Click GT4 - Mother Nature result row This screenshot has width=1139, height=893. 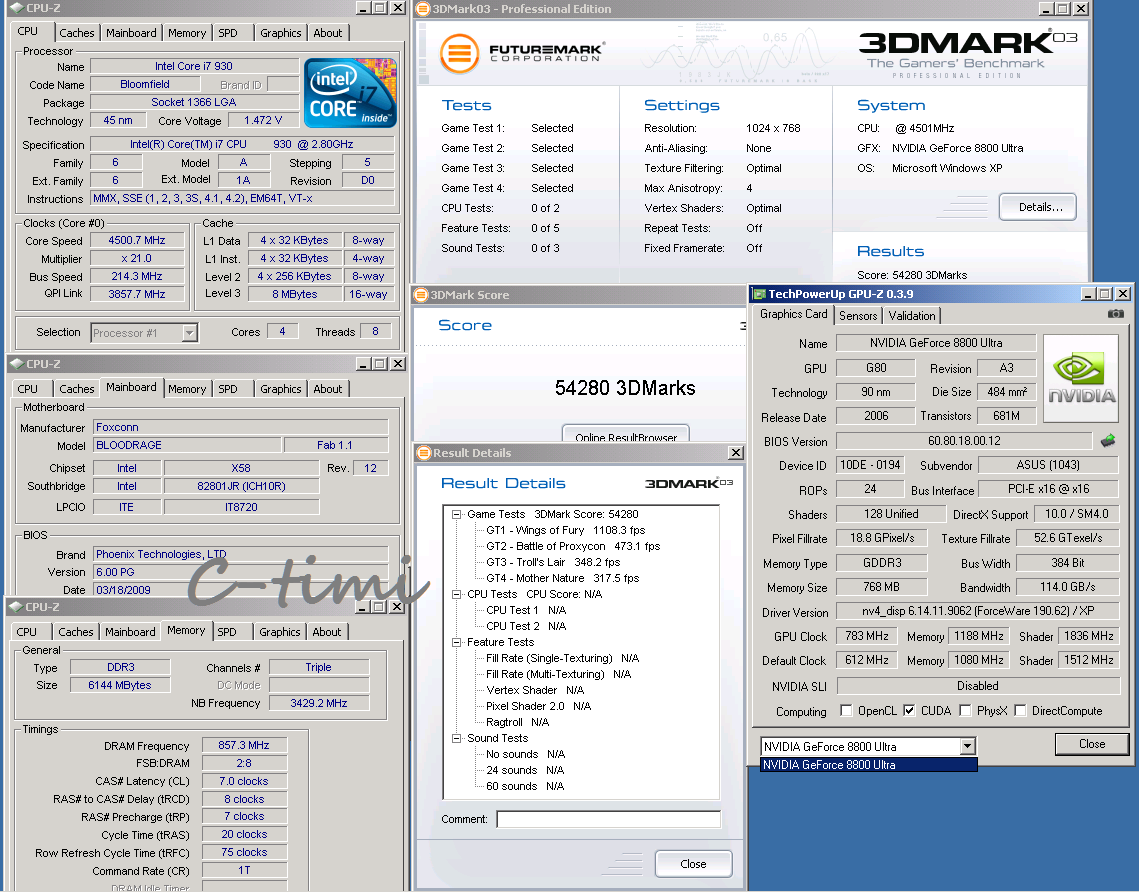562,578
